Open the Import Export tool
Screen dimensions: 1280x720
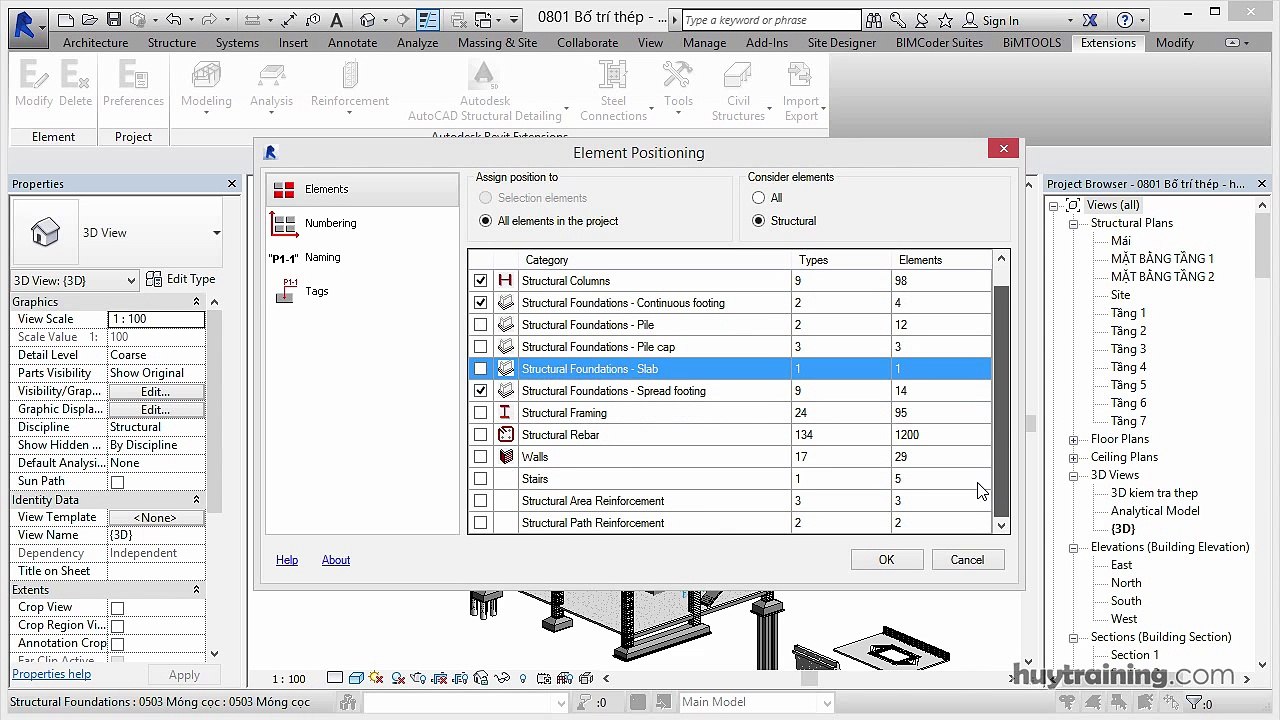[x=800, y=91]
